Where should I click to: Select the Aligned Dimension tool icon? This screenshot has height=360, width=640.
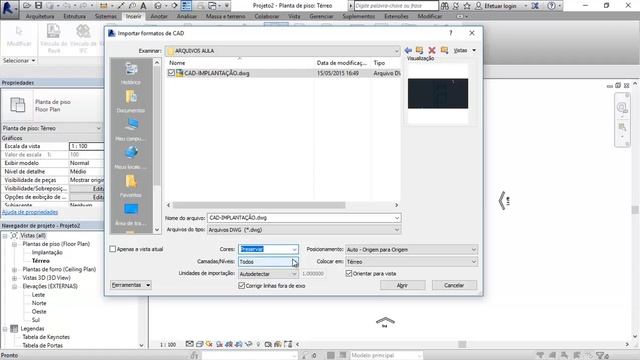point(103,6)
